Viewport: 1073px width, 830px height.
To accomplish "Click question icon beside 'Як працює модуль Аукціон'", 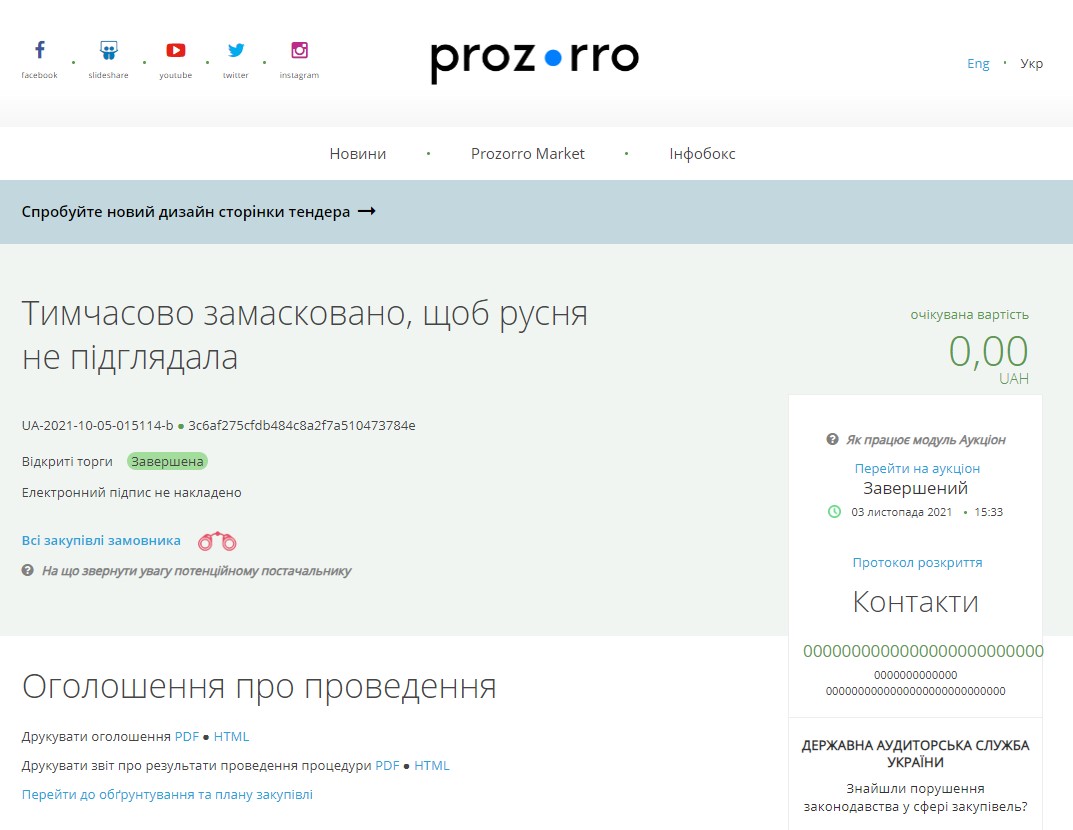I will 832,440.
